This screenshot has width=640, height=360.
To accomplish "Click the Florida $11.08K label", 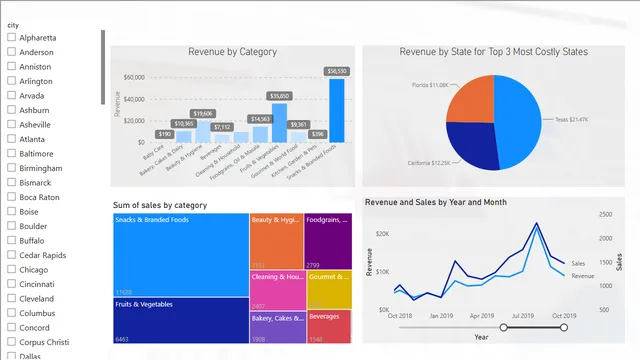I will tap(430, 85).
